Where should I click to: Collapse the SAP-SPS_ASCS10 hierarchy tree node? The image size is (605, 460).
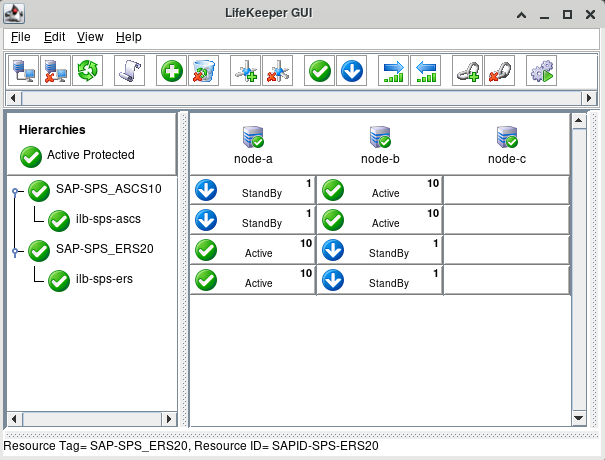[x=13, y=190]
